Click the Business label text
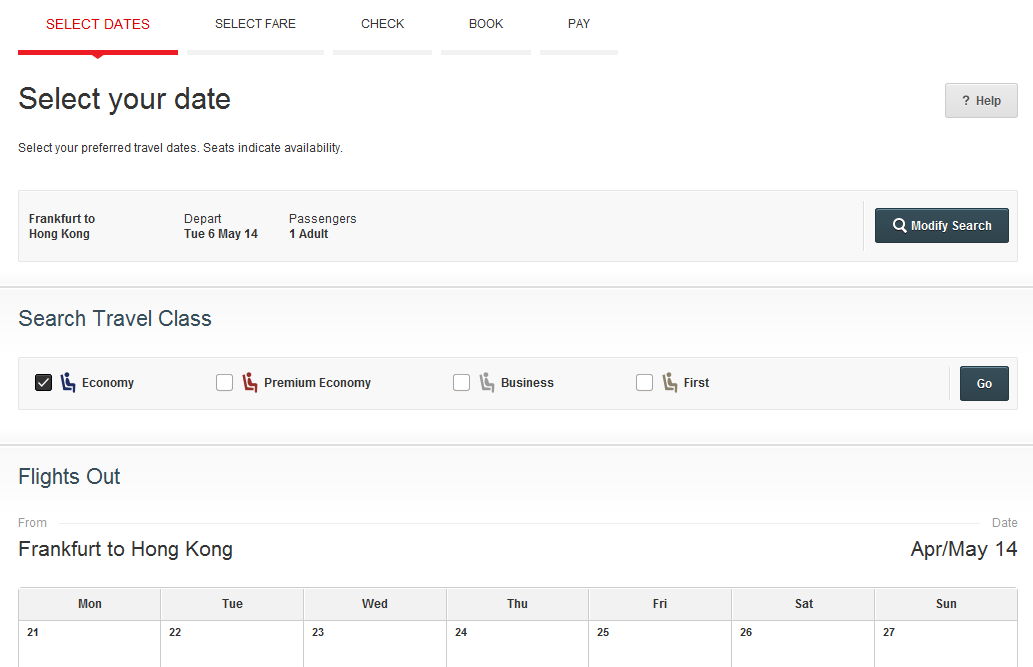 pos(527,383)
